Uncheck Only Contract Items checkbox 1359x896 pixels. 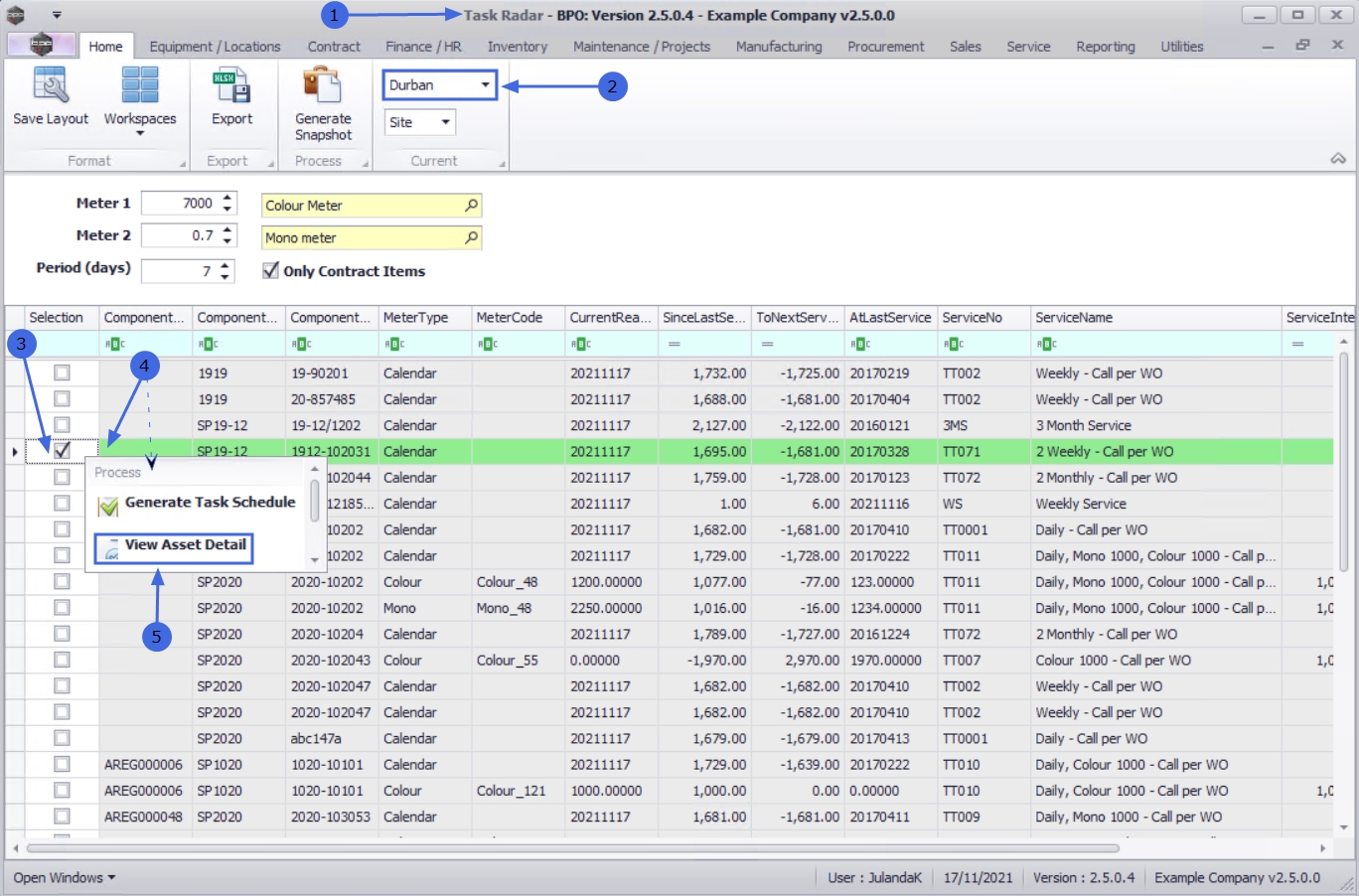click(270, 270)
